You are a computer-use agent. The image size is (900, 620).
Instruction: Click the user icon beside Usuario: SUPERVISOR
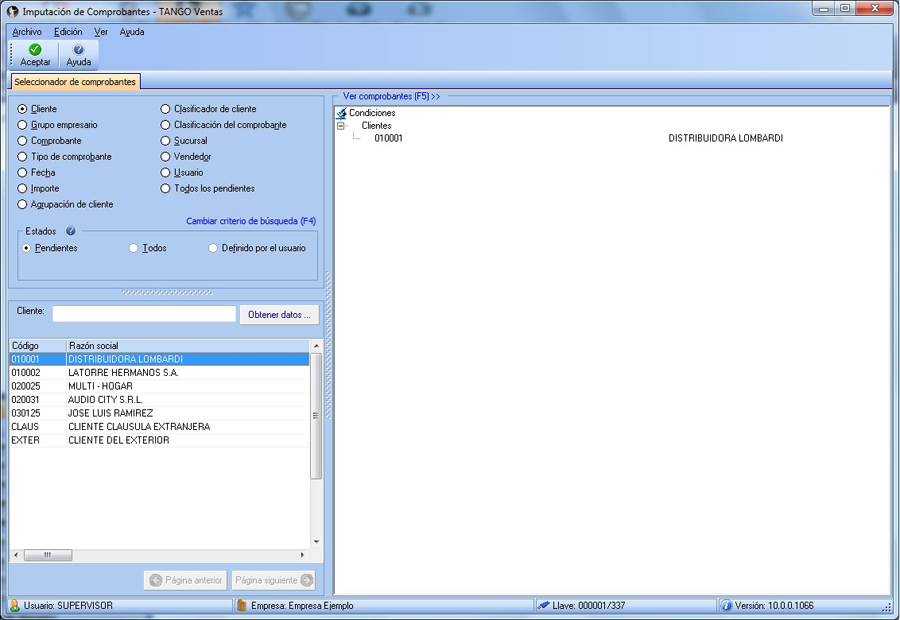click(x=15, y=606)
